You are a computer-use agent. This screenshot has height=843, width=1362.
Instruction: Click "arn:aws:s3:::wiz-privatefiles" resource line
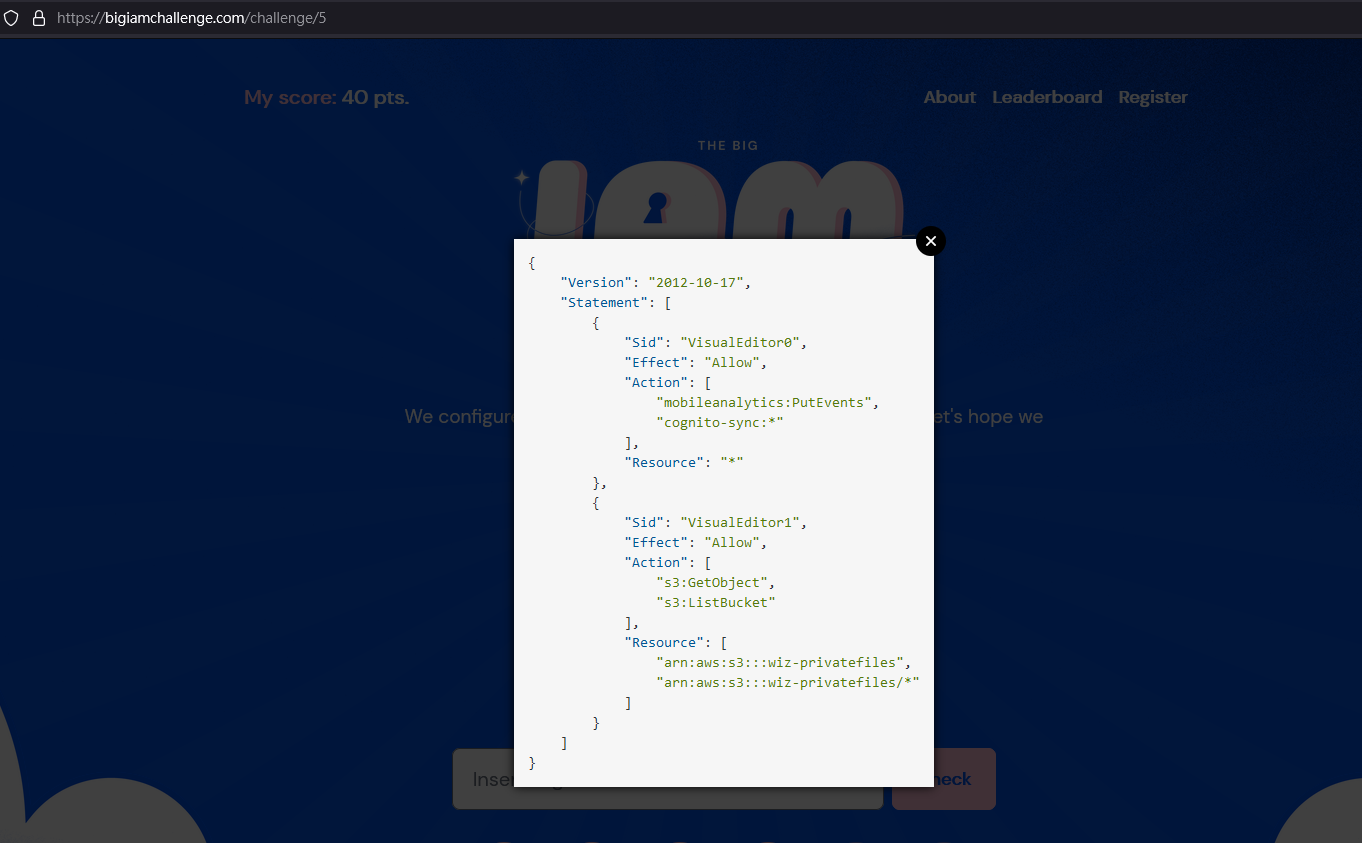[779, 662]
